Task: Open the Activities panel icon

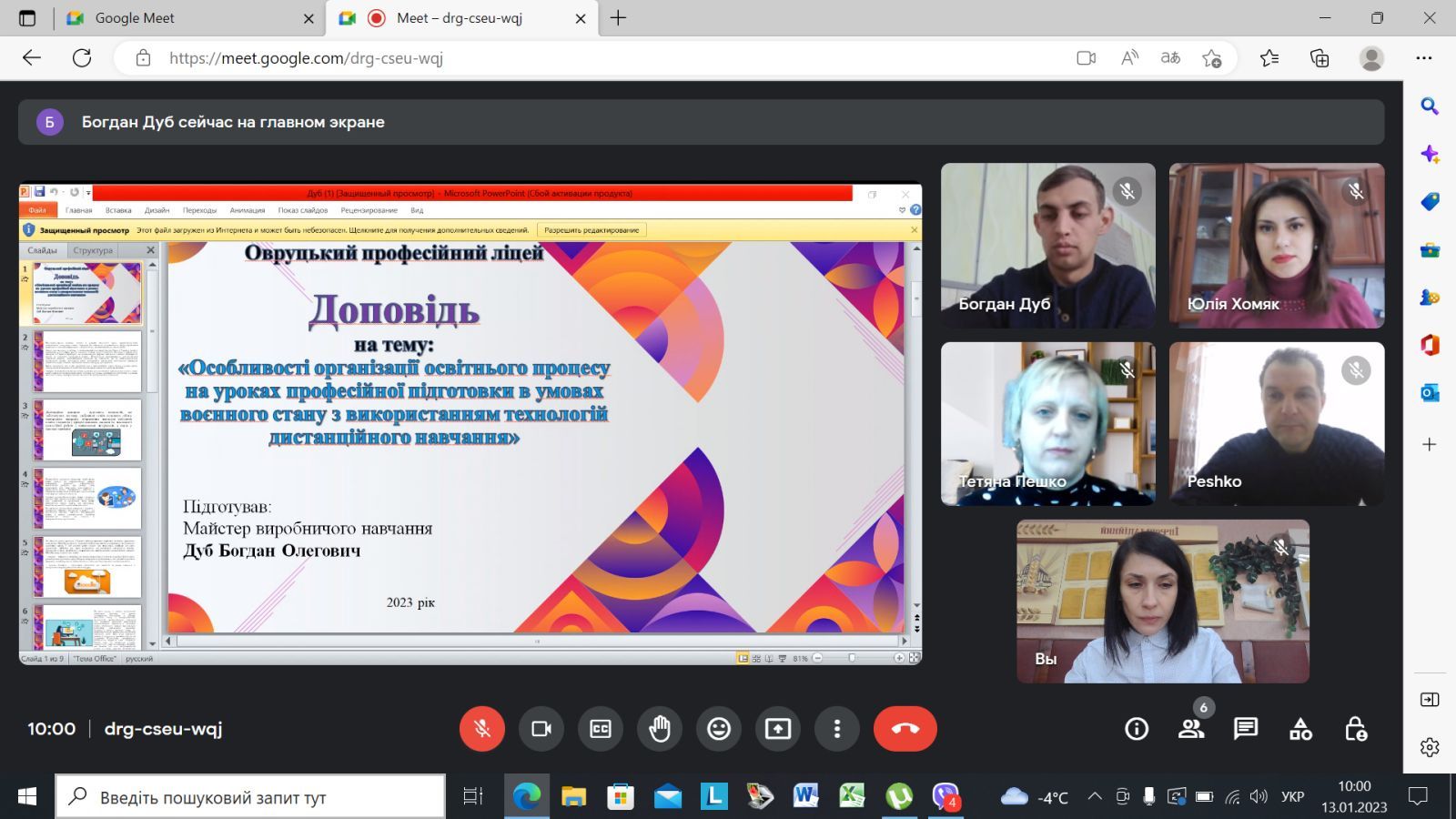Action: click(1300, 729)
